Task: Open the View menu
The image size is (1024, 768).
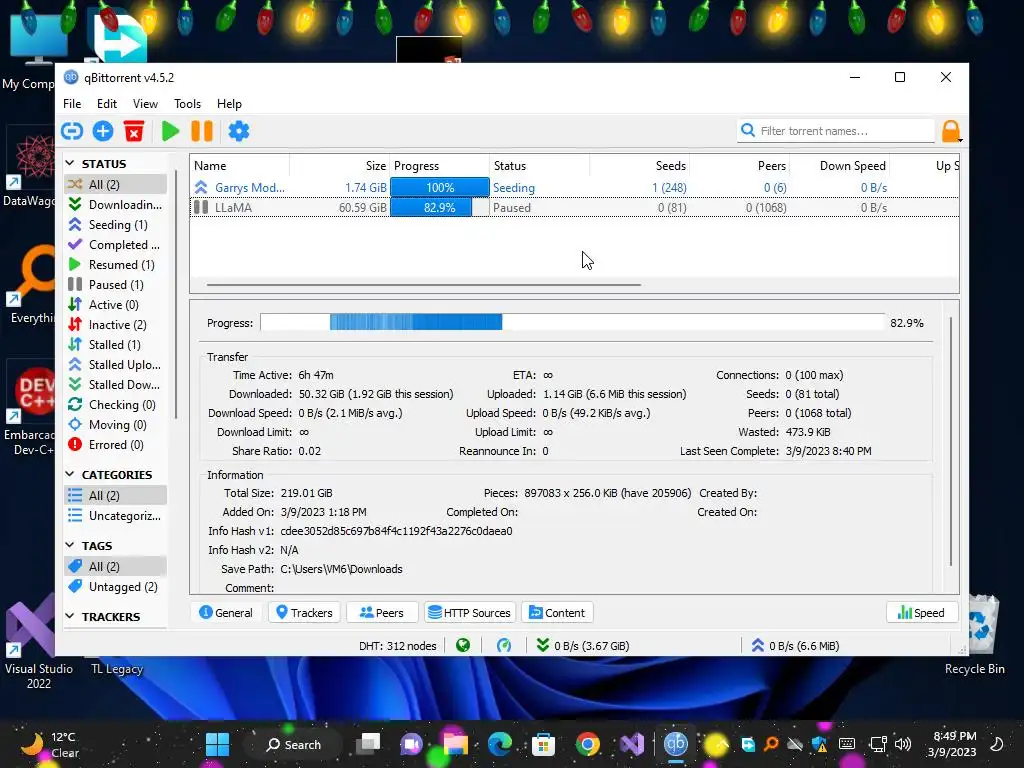Action: 145,104
